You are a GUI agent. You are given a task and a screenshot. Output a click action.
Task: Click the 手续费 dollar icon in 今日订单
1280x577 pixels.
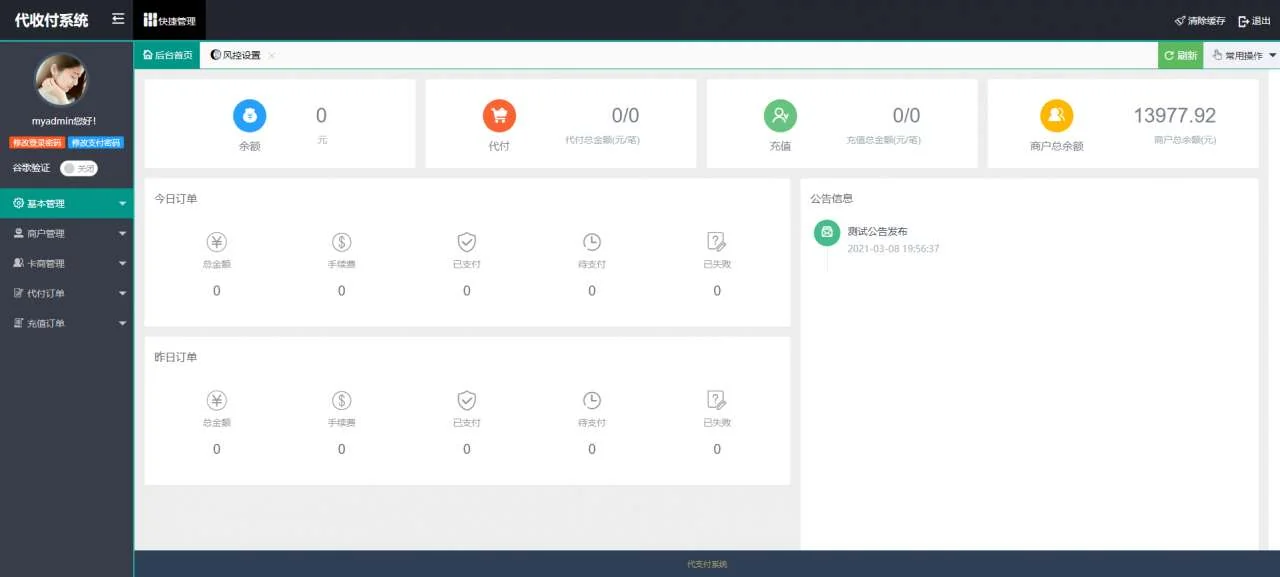pyautogui.click(x=341, y=240)
